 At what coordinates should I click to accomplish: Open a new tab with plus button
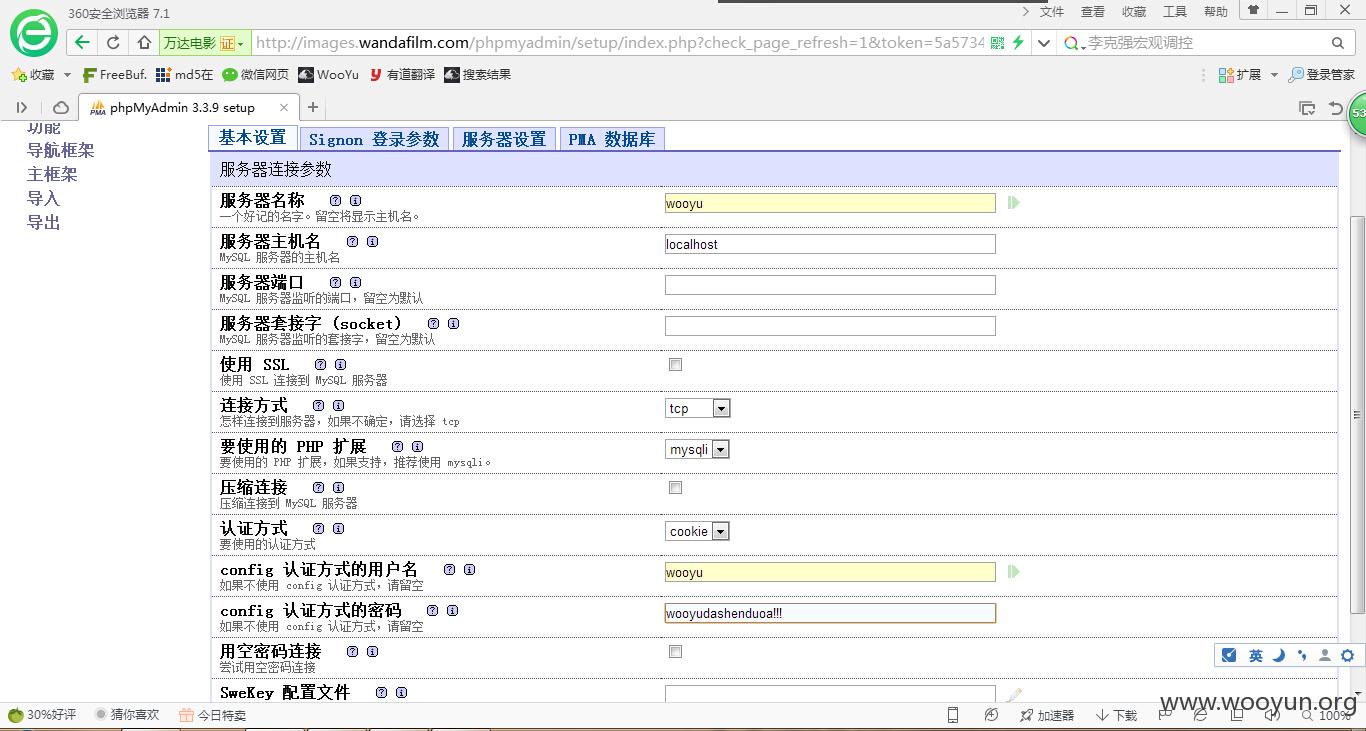[x=313, y=107]
